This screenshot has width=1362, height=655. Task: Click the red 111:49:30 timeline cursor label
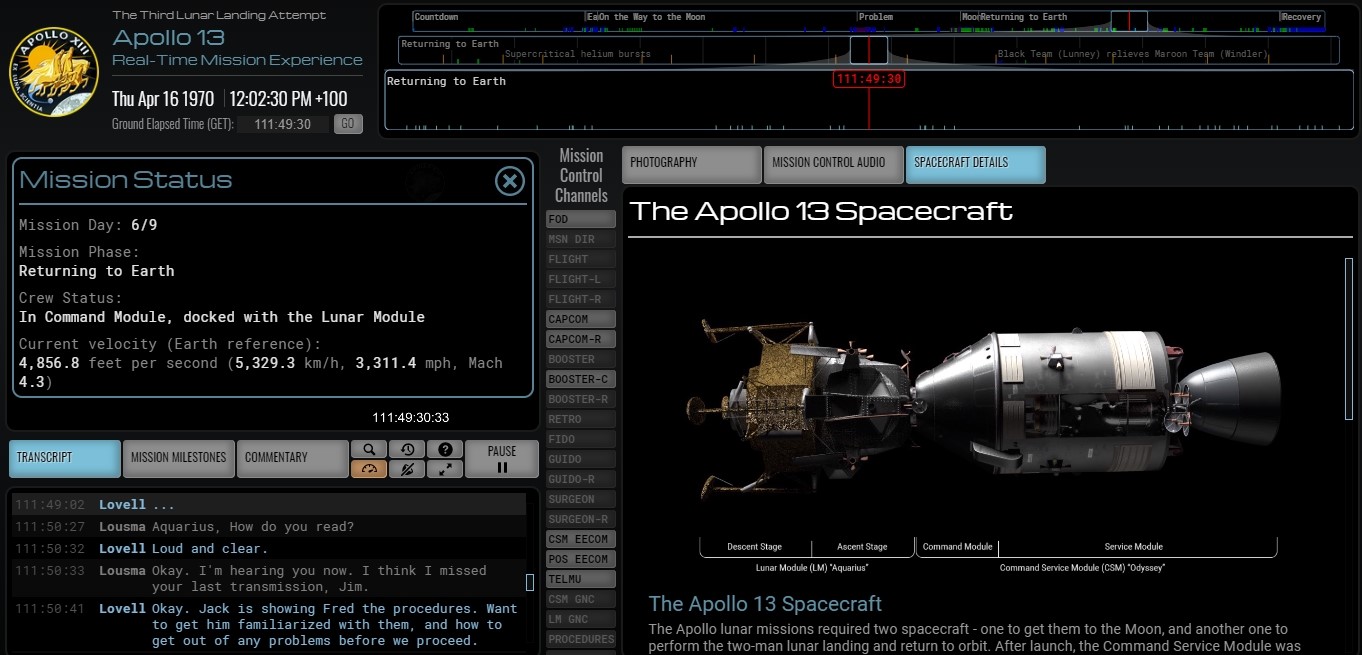point(869,79)
